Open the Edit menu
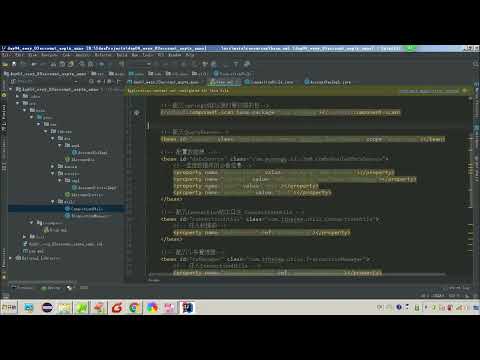 [19, 55]
